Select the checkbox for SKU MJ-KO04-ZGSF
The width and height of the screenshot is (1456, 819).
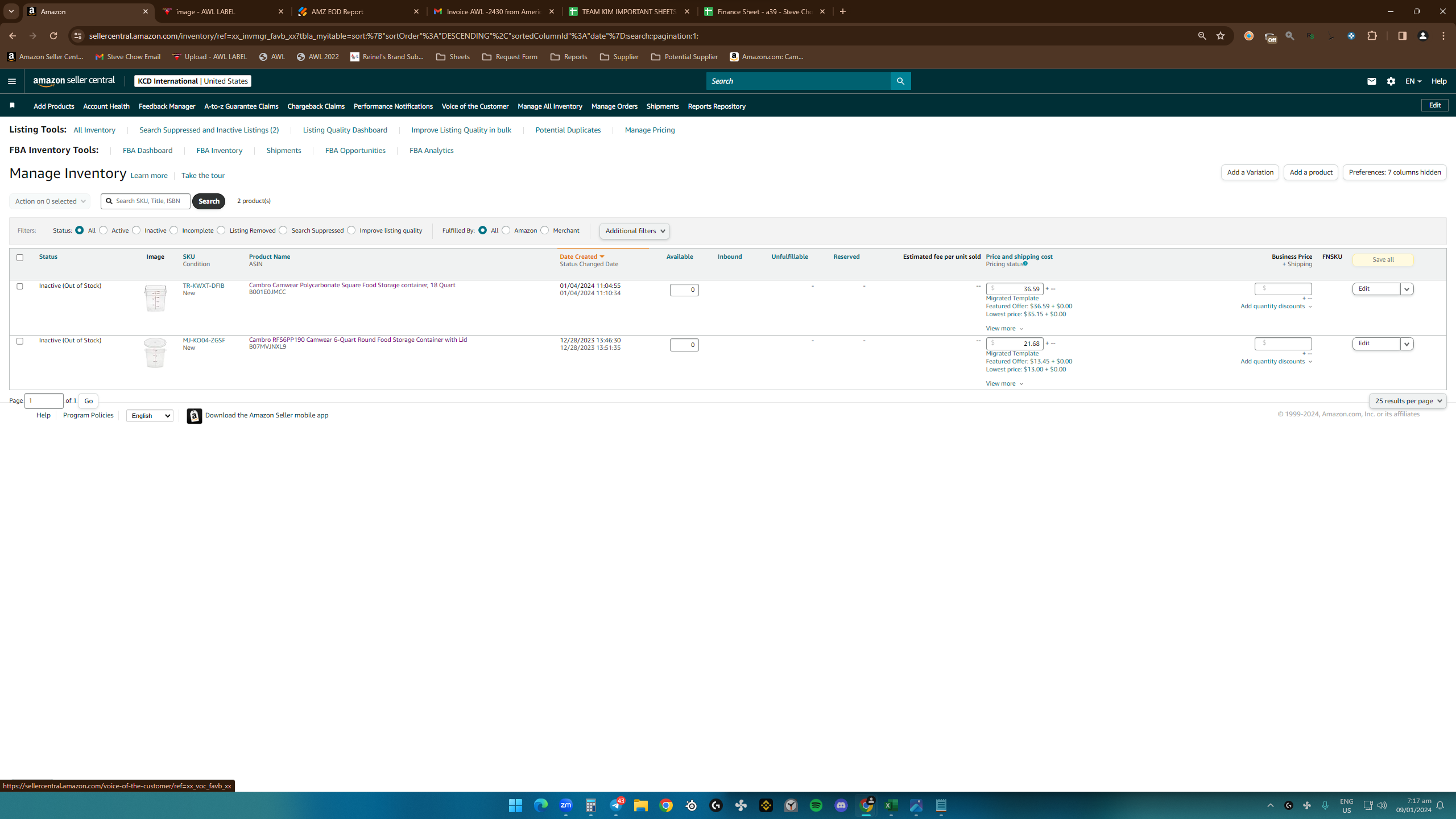point(20,341)
